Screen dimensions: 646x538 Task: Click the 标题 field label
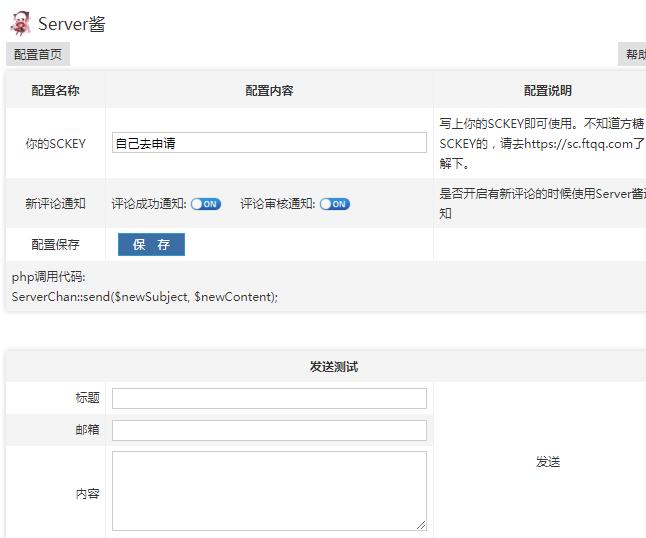pos(87,398)
